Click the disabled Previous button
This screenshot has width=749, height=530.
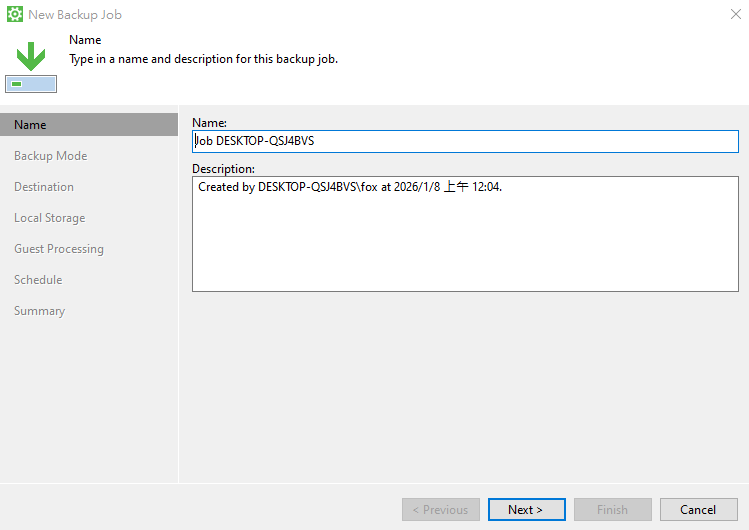(441, 509)
